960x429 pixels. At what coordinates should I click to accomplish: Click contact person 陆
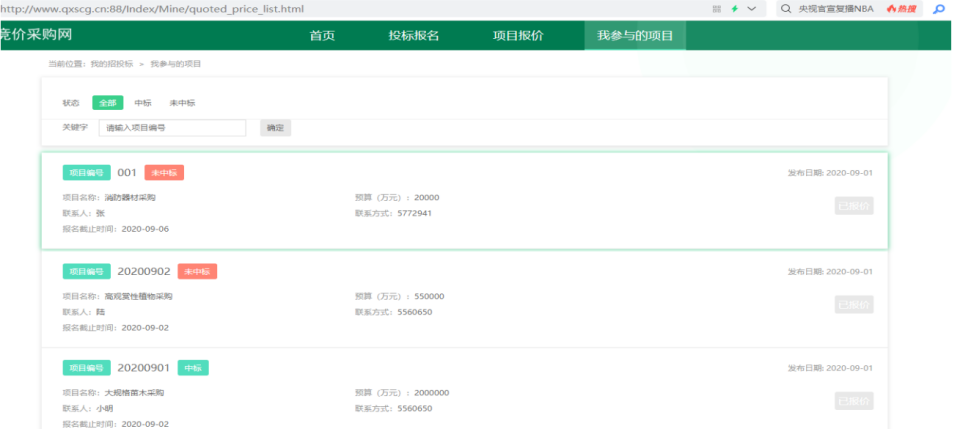pos(100,312)
